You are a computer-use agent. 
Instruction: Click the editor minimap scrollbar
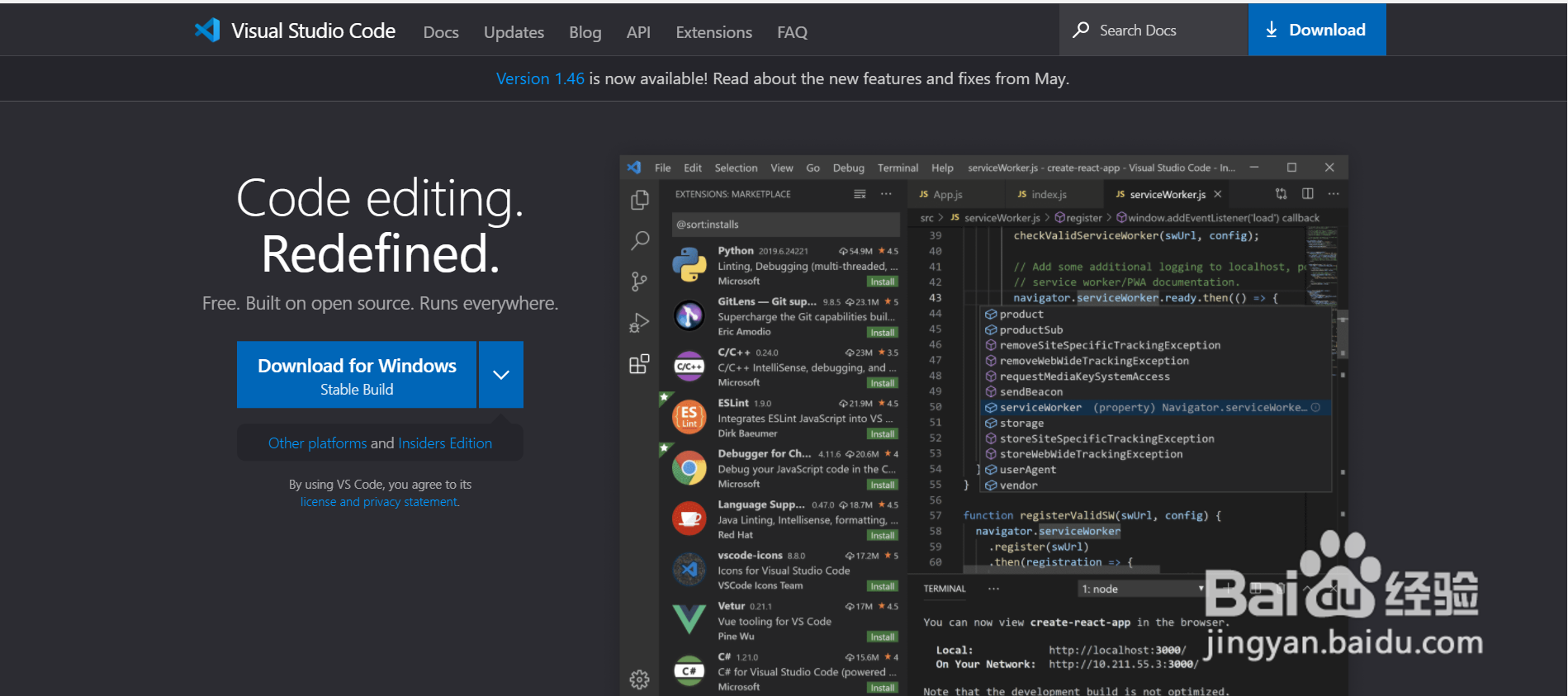(1343, 334)
